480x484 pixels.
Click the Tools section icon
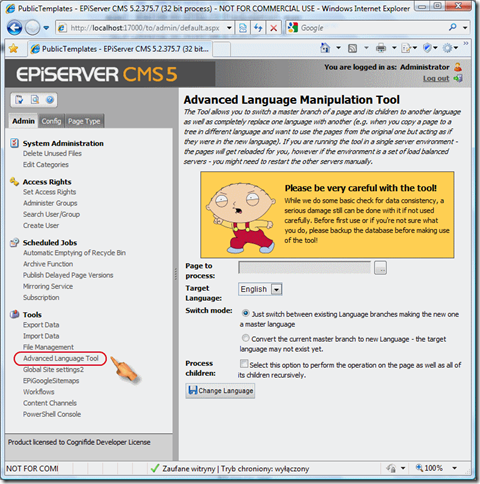pos(14,314)
